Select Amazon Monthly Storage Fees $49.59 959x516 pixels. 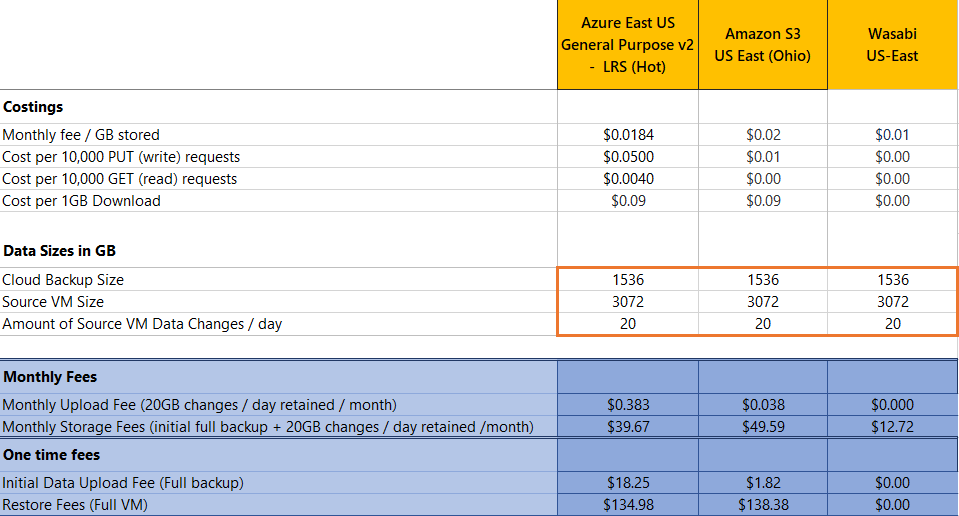tap(763, 427)
